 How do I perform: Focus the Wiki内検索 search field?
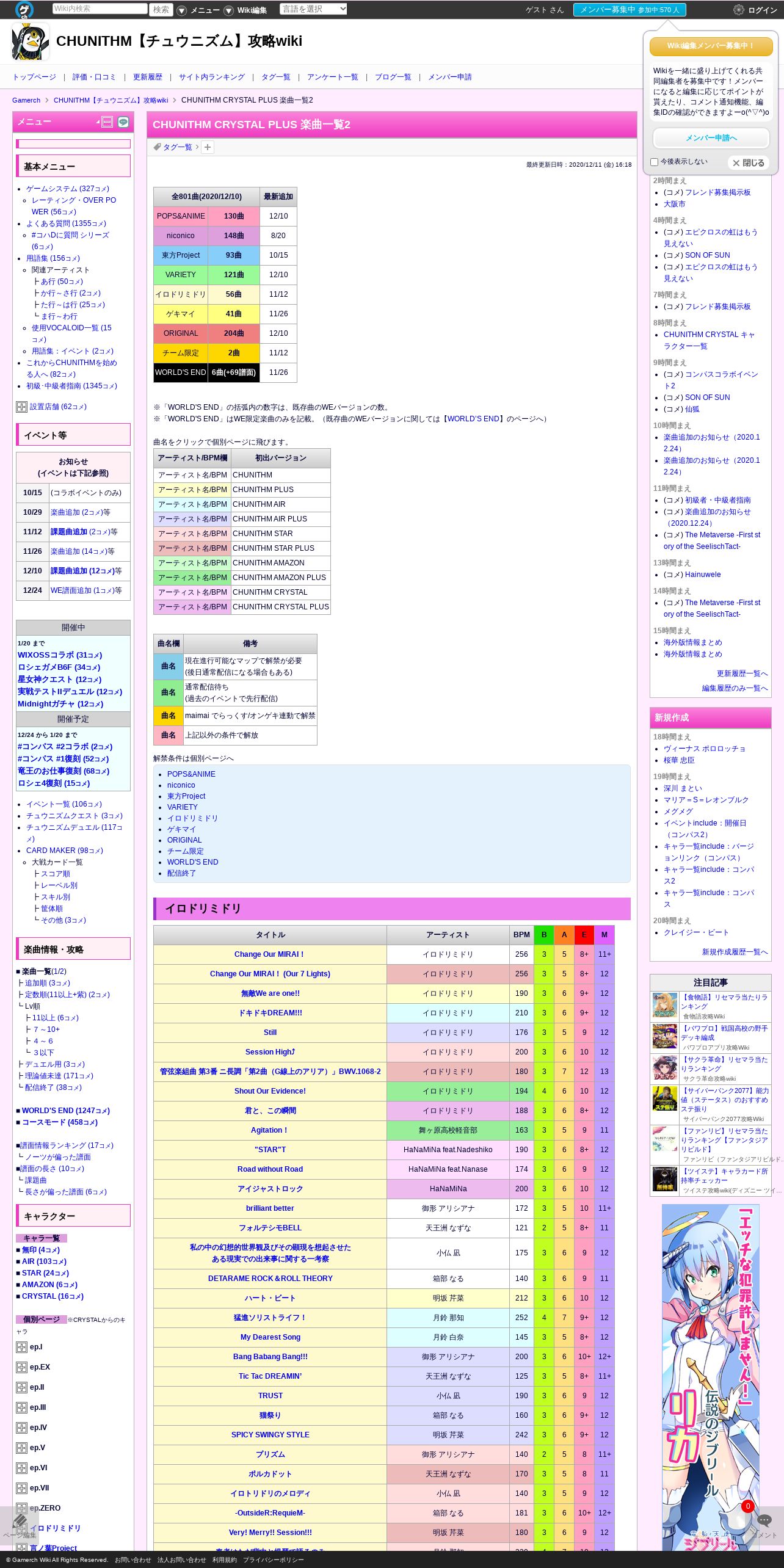[x=100, y=9]
